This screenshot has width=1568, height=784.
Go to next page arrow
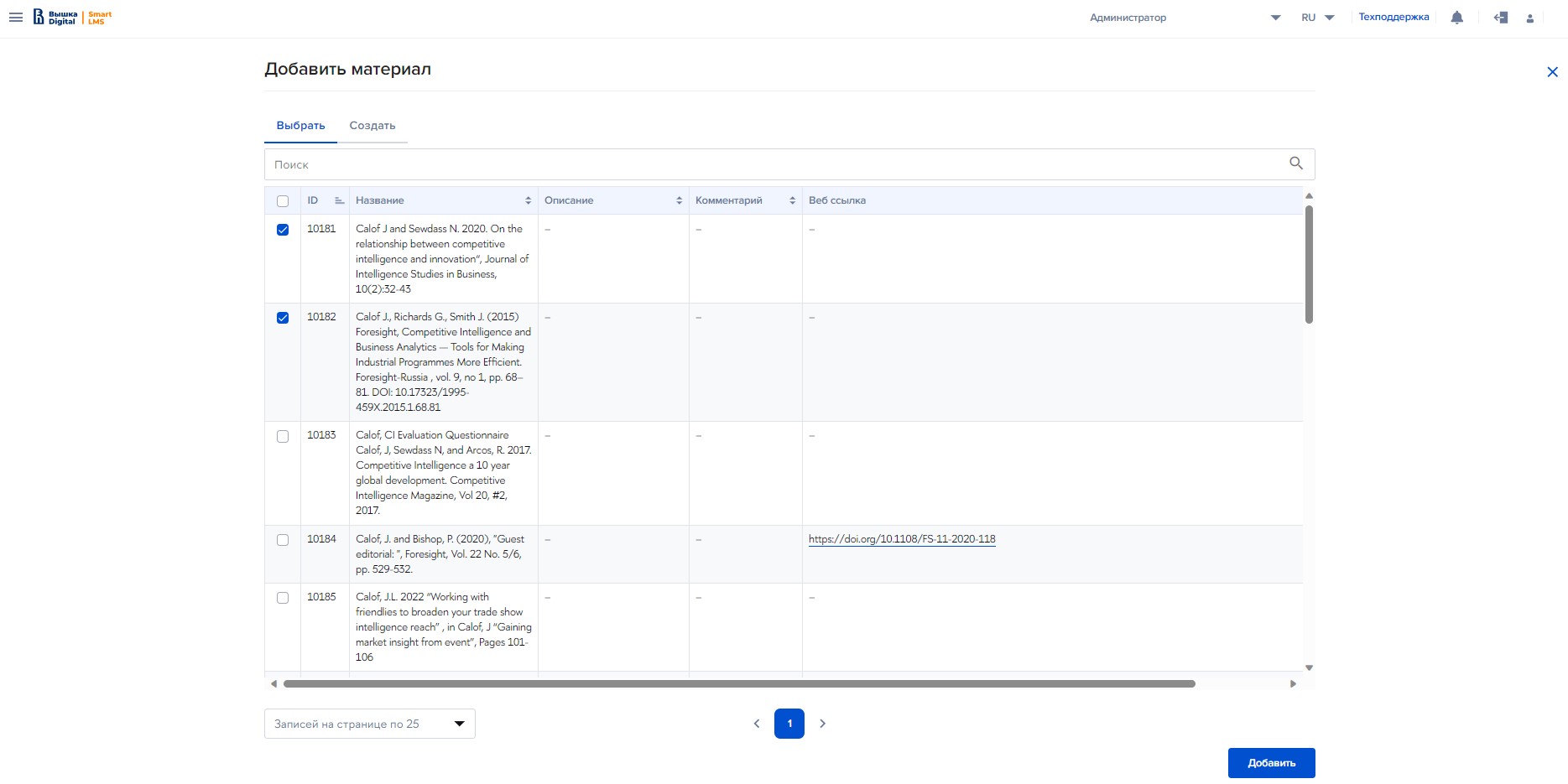point(822,724)
